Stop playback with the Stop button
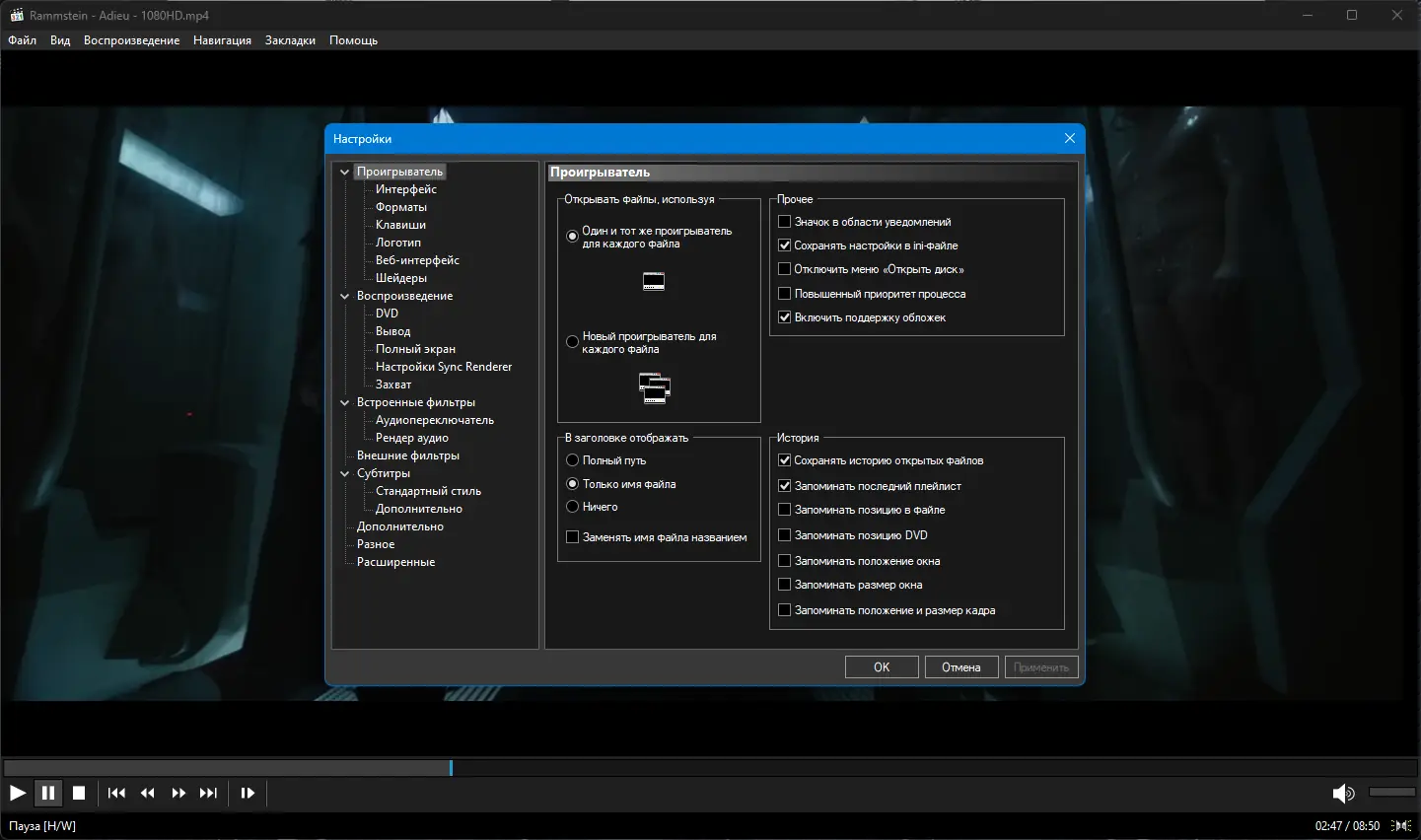This screenshot has height=840, width=1421. [79, 793]
